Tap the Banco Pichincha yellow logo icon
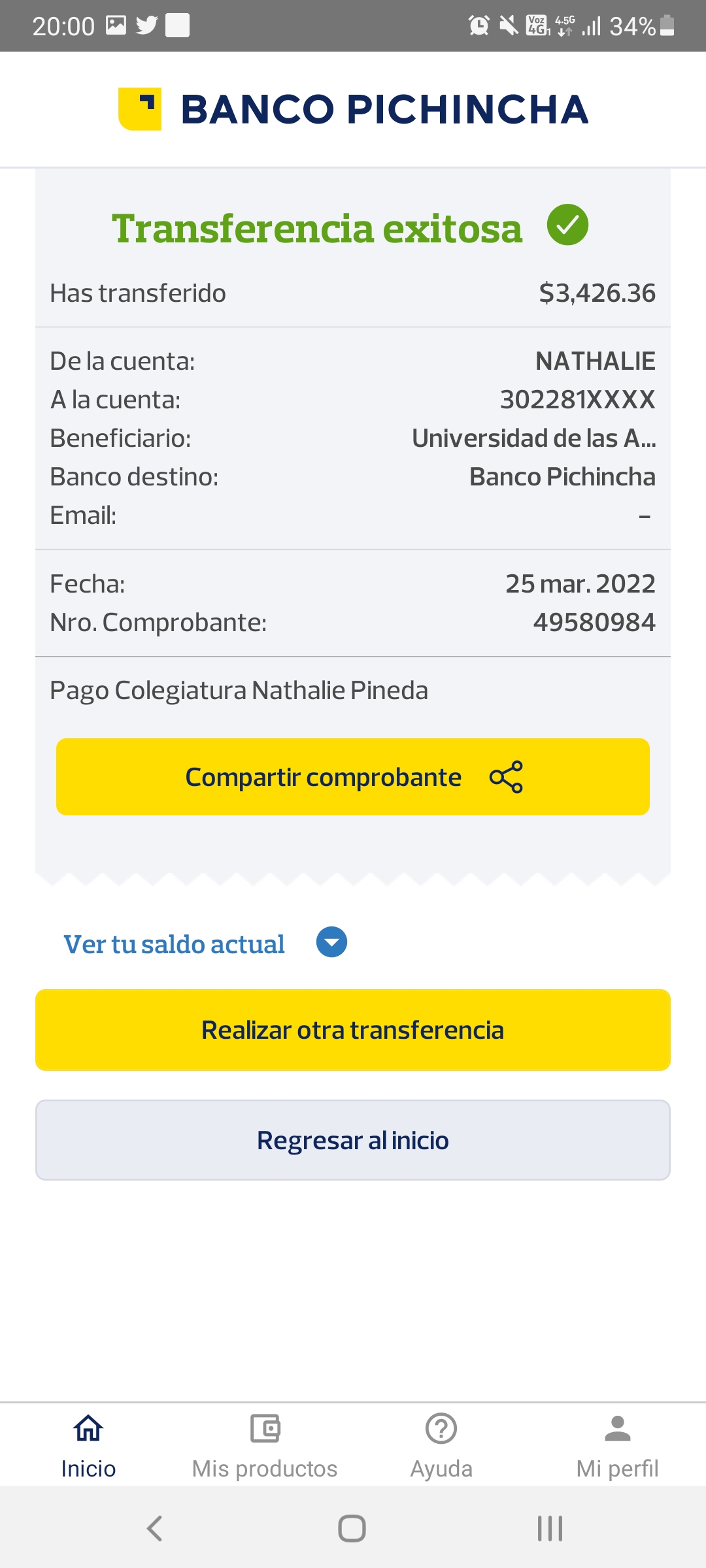The height and width of the screenshot is (1568, 706). pos(140,109)
